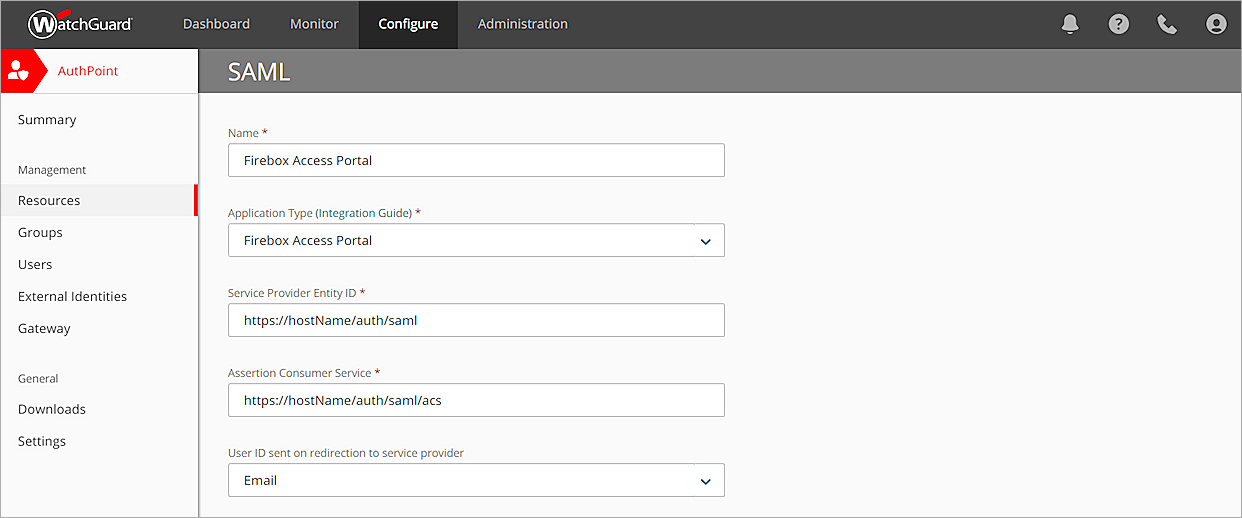Open the help question mark icon
The height and width of the screenshot is (518, 1242).
[1119, 24]
